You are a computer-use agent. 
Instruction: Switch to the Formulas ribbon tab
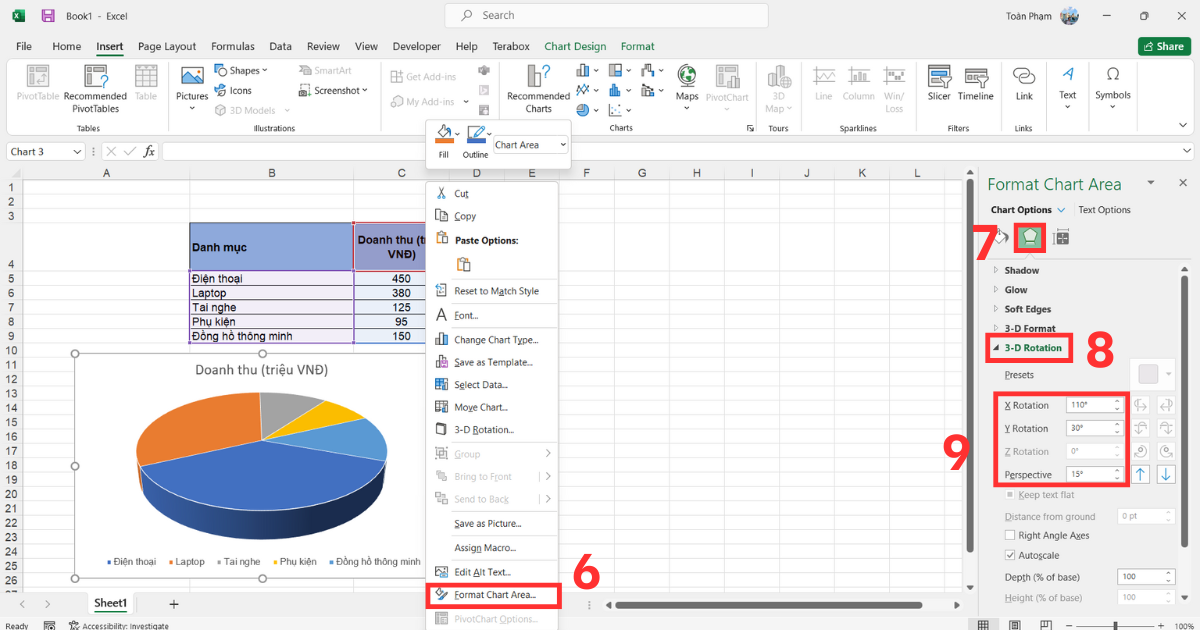pos(232,46)
